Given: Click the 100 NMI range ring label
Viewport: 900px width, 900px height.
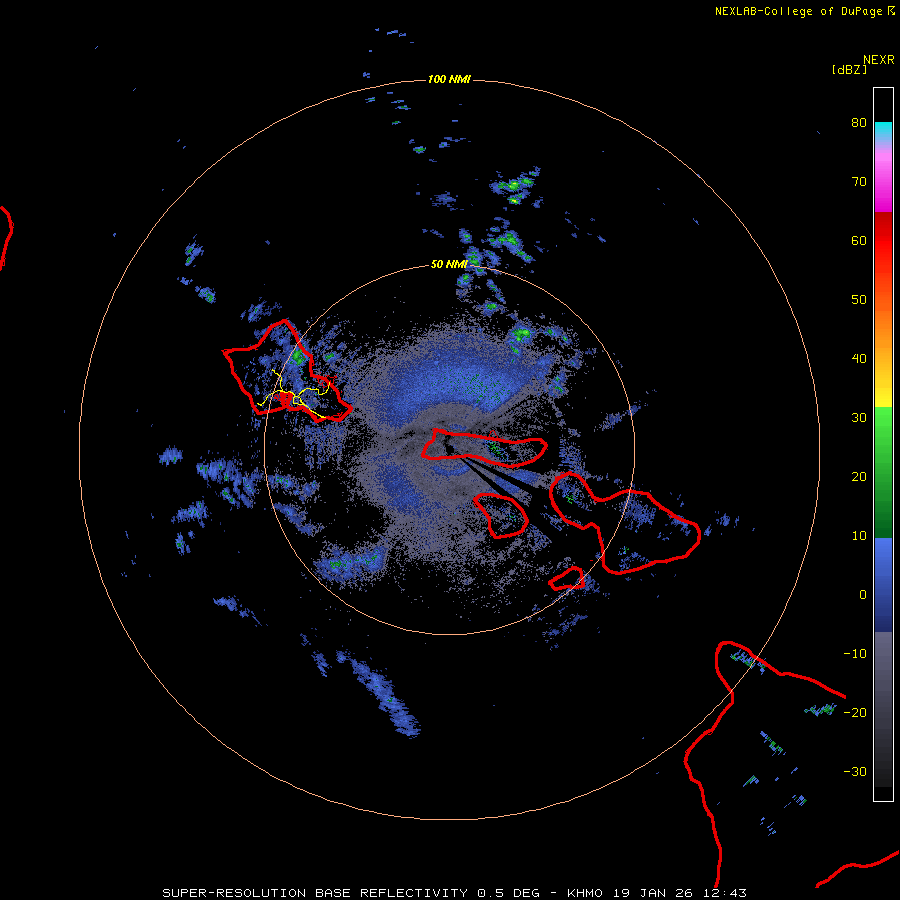Looking at the screenshot, I should pyautogui.click(x=449, y=79).
